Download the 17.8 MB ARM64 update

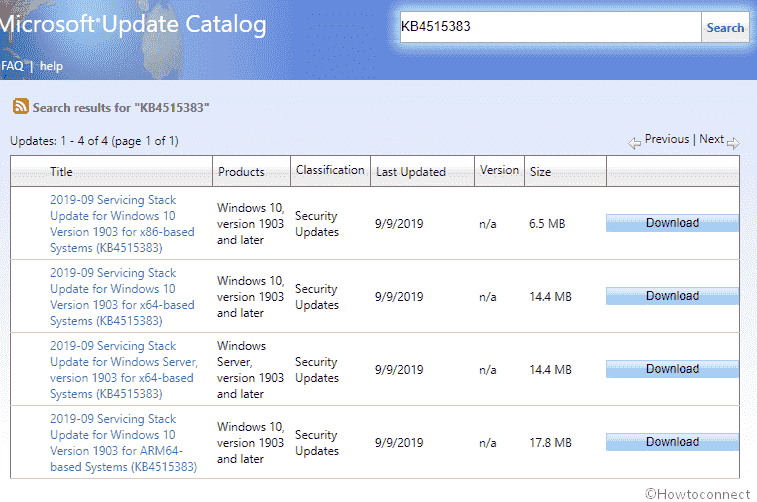[x=672, y=442]
